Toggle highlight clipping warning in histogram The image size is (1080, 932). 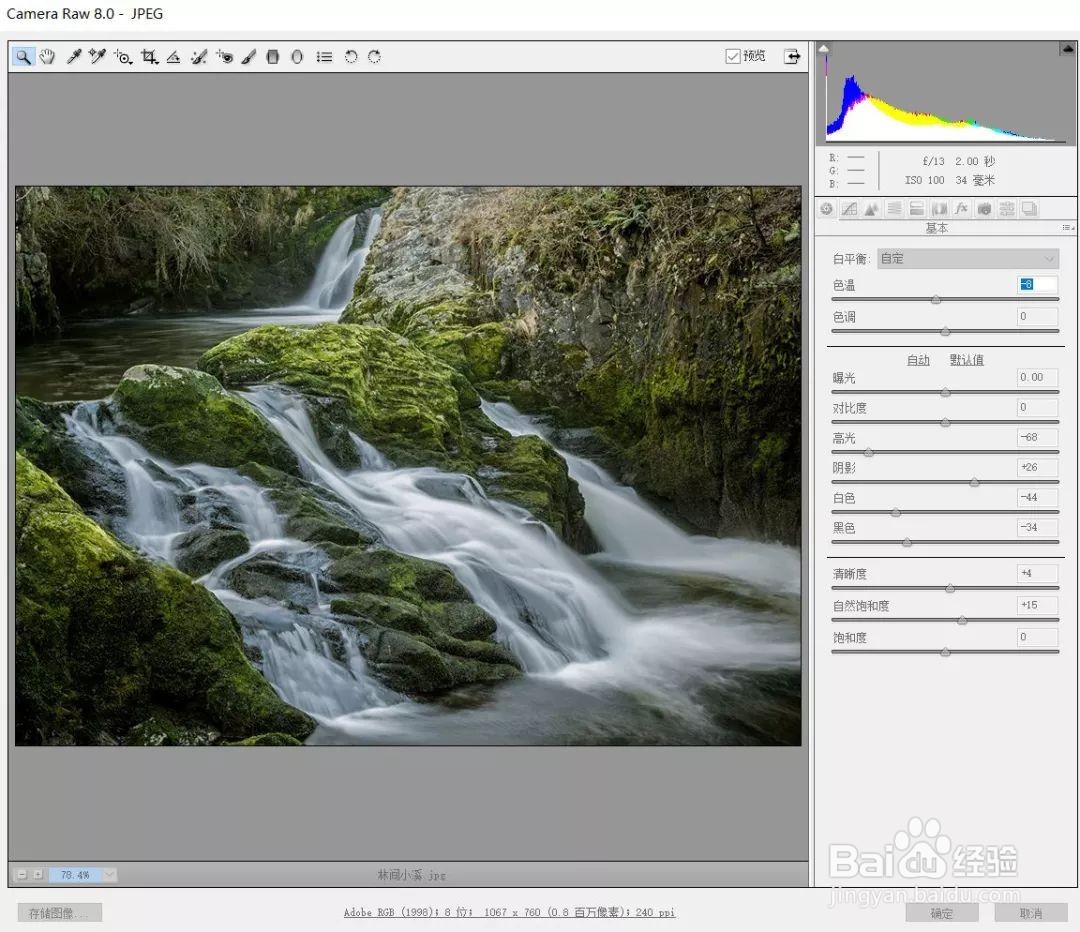point(1068,48)
